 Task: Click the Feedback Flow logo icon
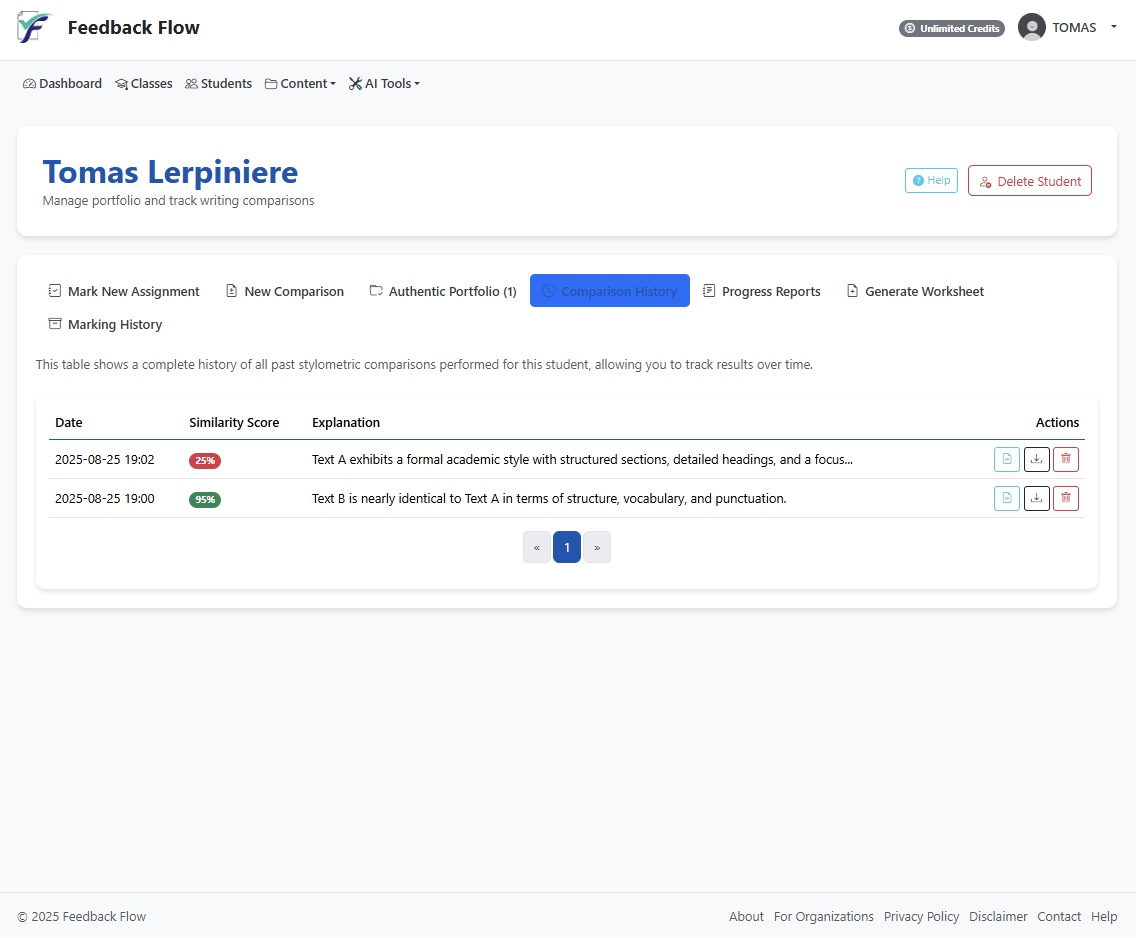pos(33,27)
